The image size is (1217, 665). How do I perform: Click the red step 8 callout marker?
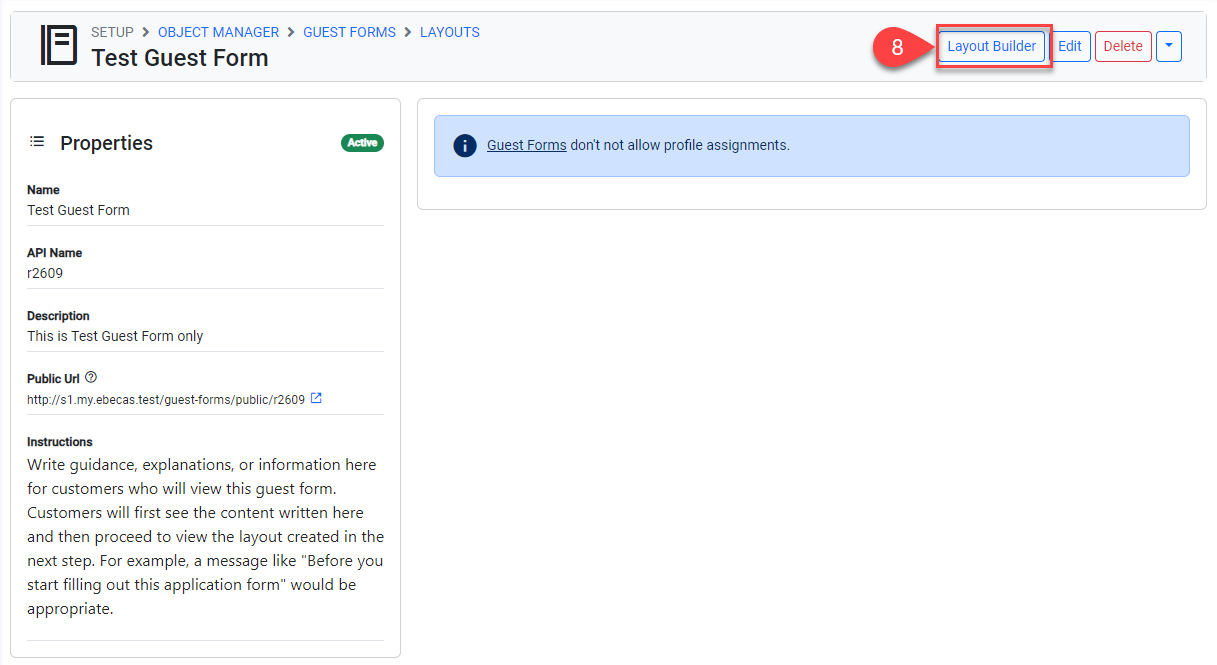point(896,47)
